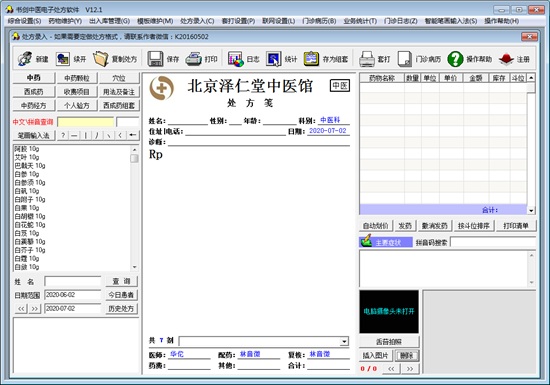Viewport: 550px width, 385px height.
Task: Click the 复制处方 folder icon
Action: 101,59
